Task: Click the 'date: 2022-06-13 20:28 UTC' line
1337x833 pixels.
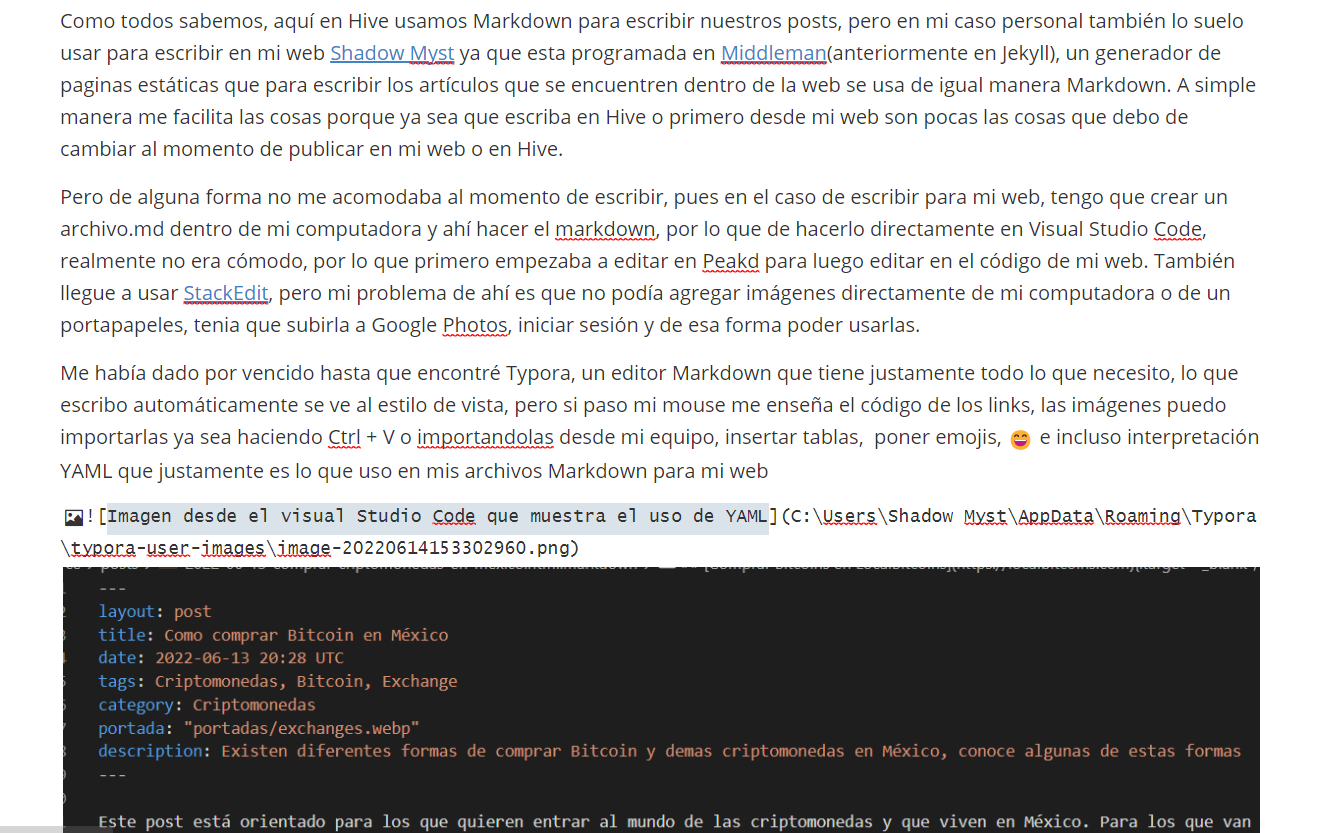Action: tap(221, 658)
